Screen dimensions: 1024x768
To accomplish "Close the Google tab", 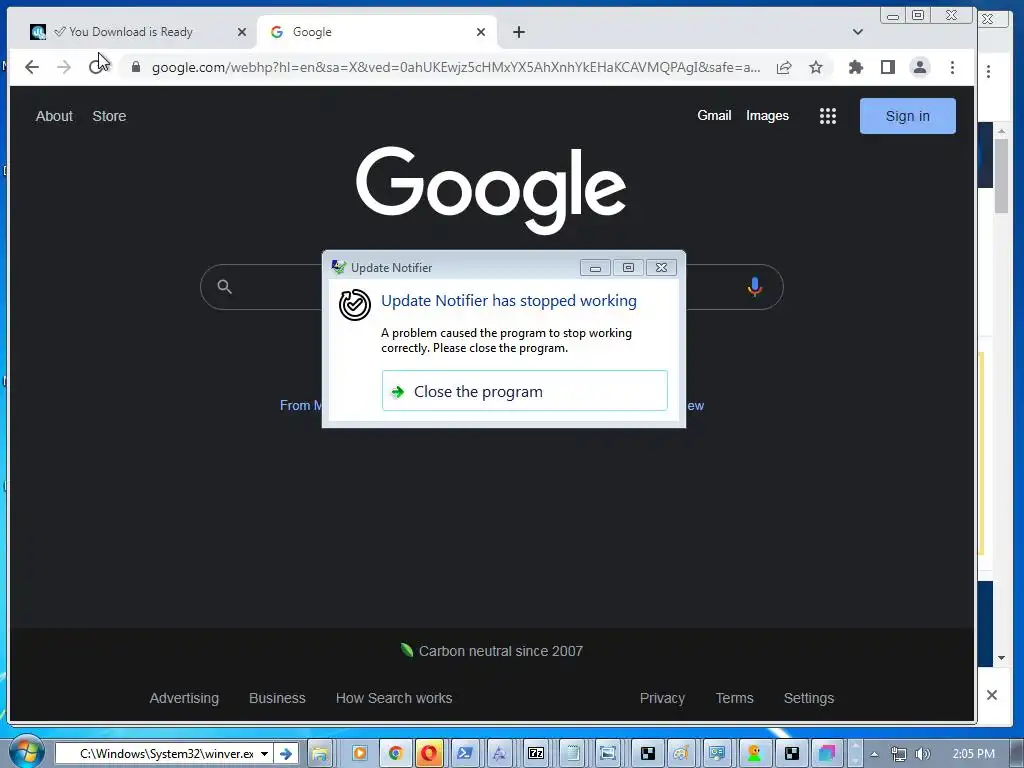I will pos(481,32).
